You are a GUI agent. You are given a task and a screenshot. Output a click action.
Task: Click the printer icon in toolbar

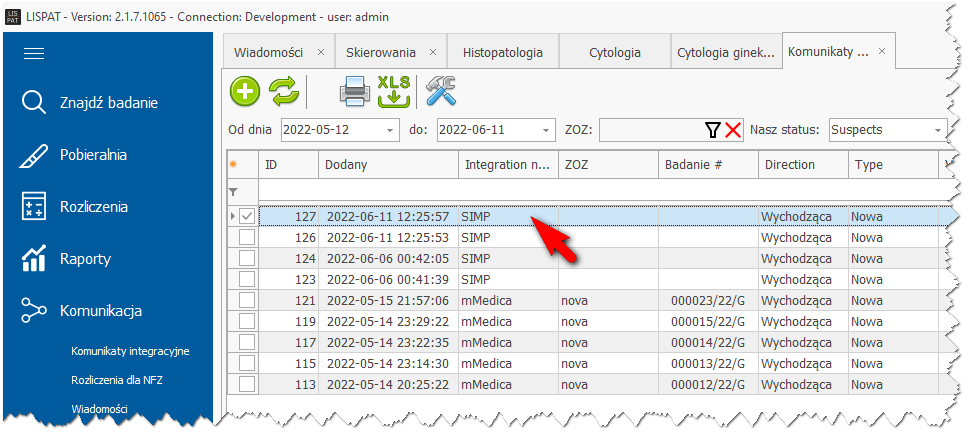coord(355,92)
